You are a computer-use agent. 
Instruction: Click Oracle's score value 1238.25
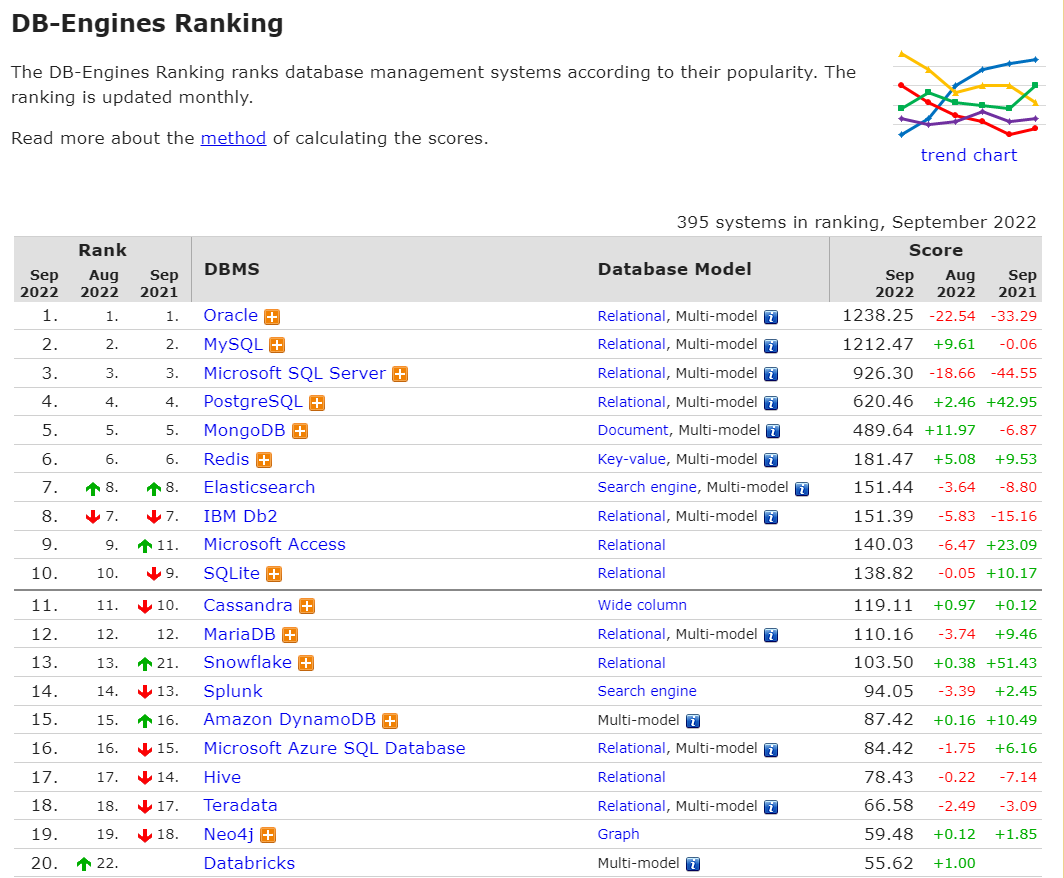tap(877, 316)
